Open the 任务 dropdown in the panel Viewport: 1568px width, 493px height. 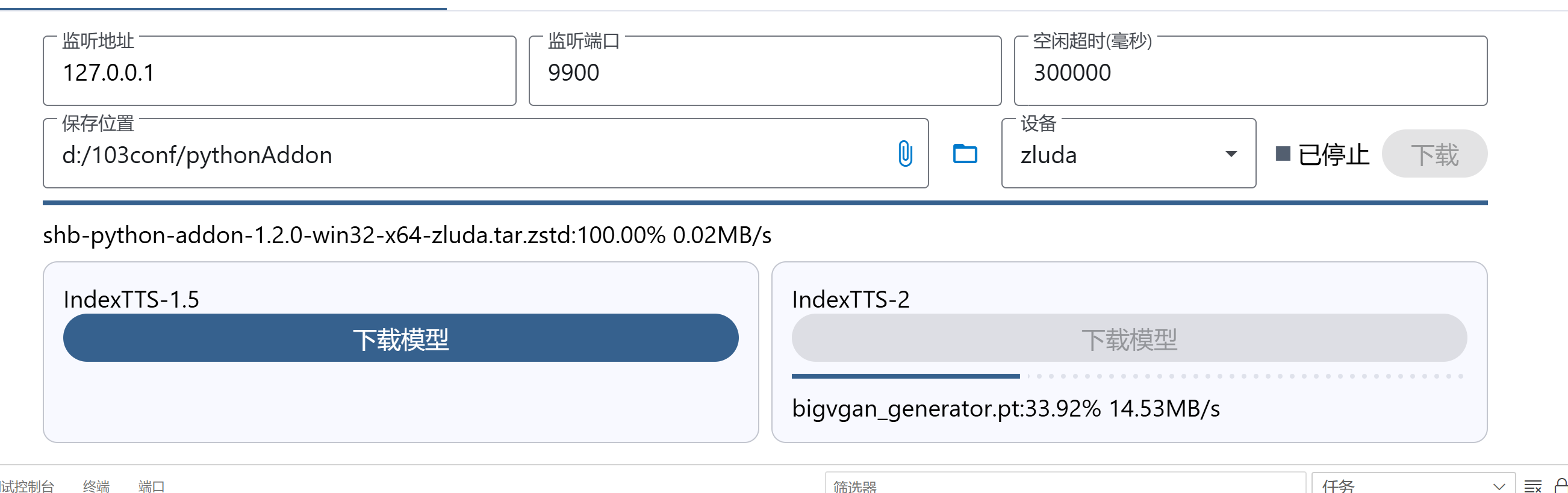tap(1413, 486)
